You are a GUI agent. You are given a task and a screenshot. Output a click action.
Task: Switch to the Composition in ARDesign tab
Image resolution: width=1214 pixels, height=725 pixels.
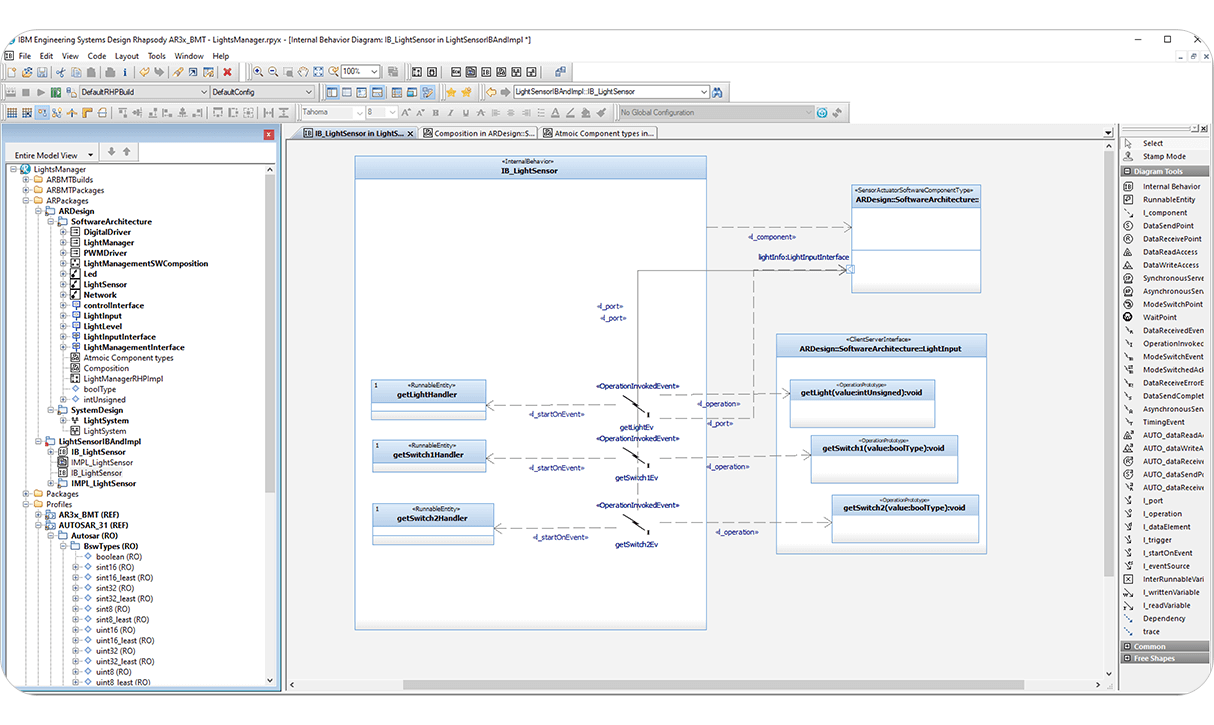(x=479, y=133)
